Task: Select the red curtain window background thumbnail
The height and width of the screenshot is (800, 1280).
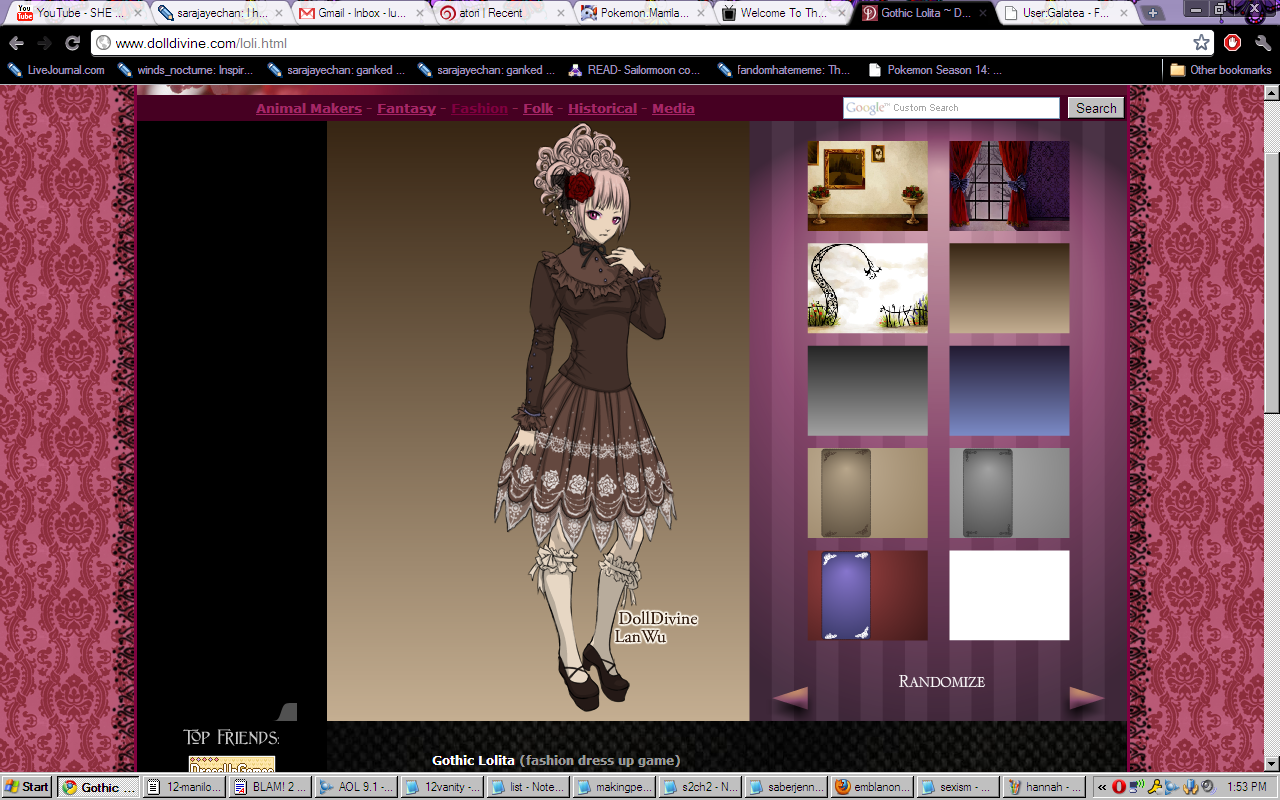Action: [1008, 186]
